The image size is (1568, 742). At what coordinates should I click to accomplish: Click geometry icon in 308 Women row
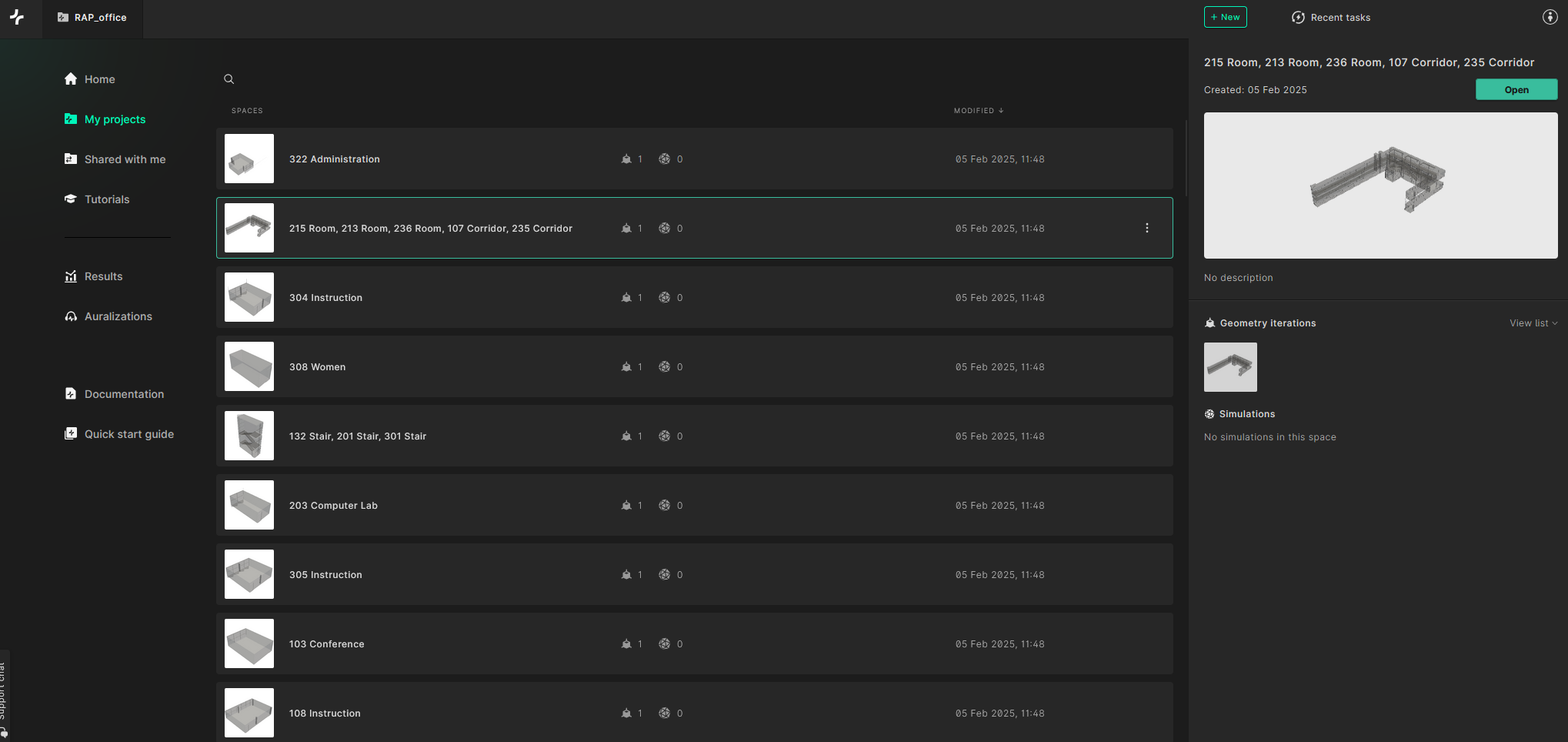pos(626,367)
